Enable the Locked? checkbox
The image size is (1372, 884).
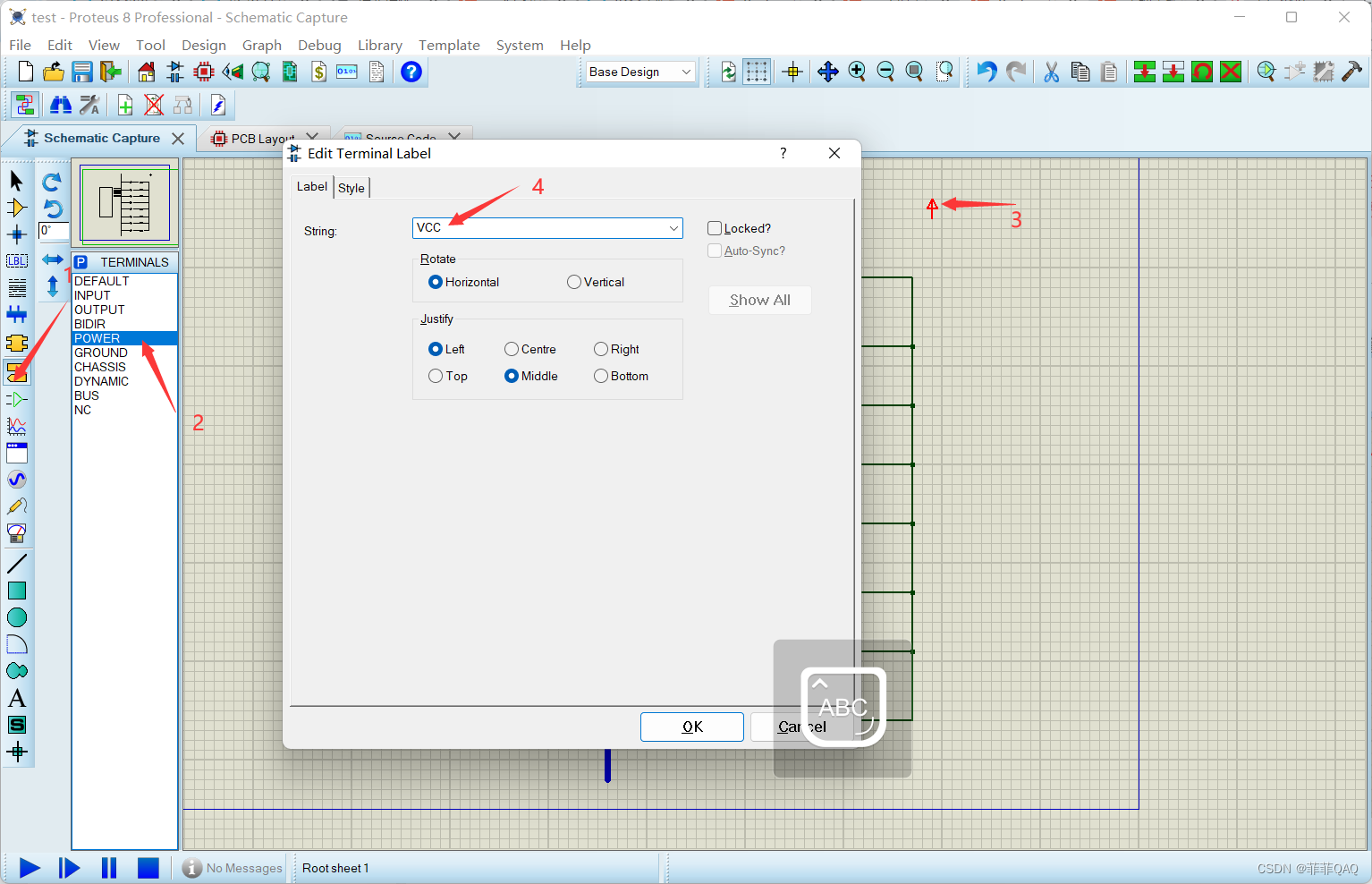point(715,228)
